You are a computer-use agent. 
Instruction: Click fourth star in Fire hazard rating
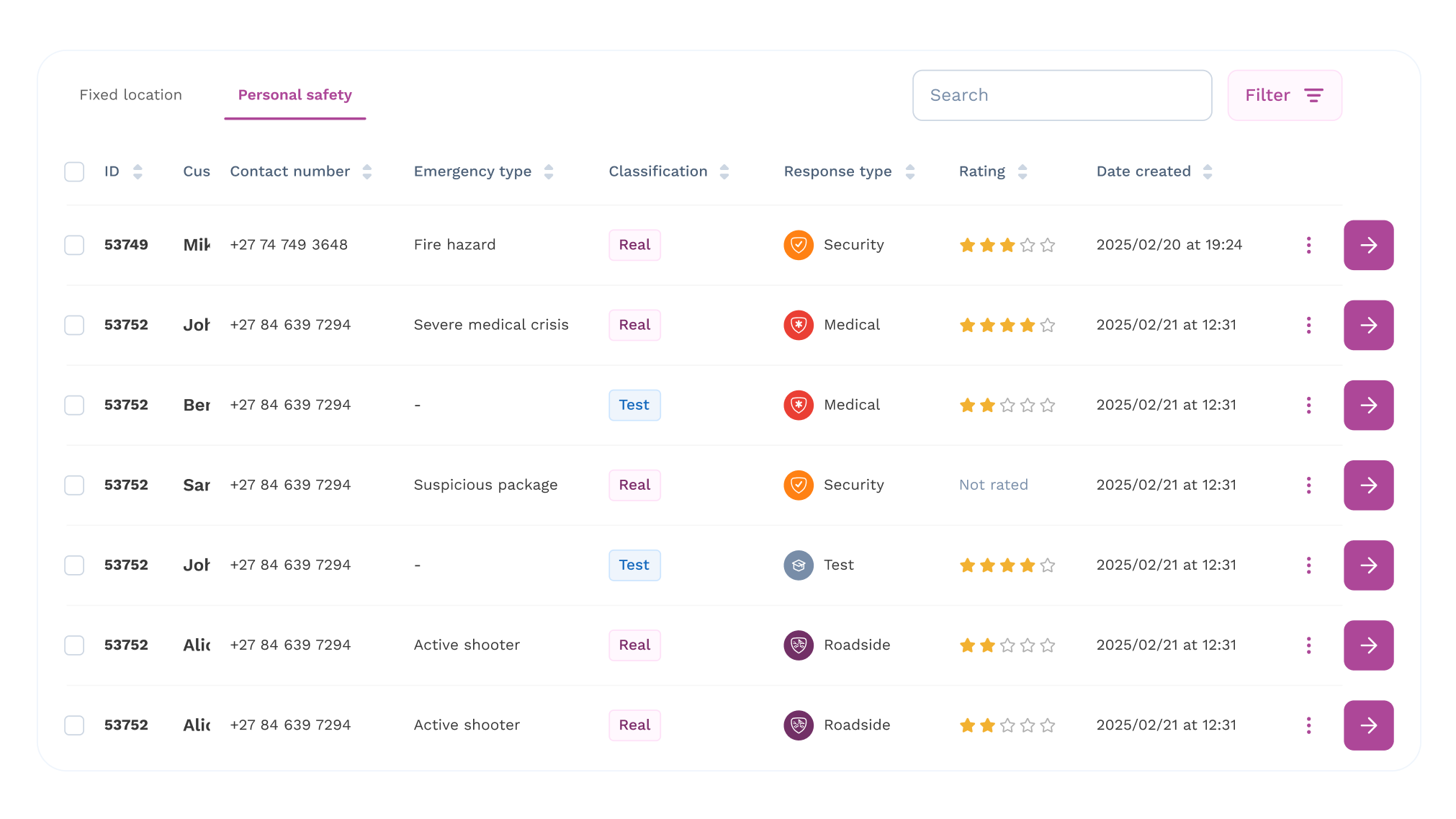pyautogui.click(x=1028, y=246)
